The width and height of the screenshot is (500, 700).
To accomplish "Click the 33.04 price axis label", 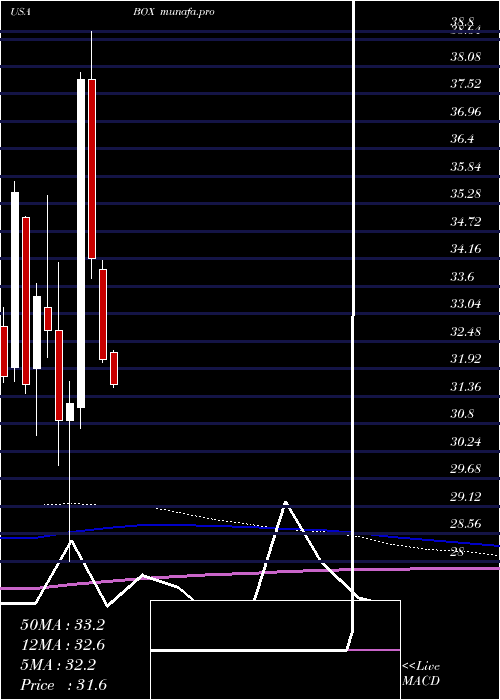I will (466, 304).
